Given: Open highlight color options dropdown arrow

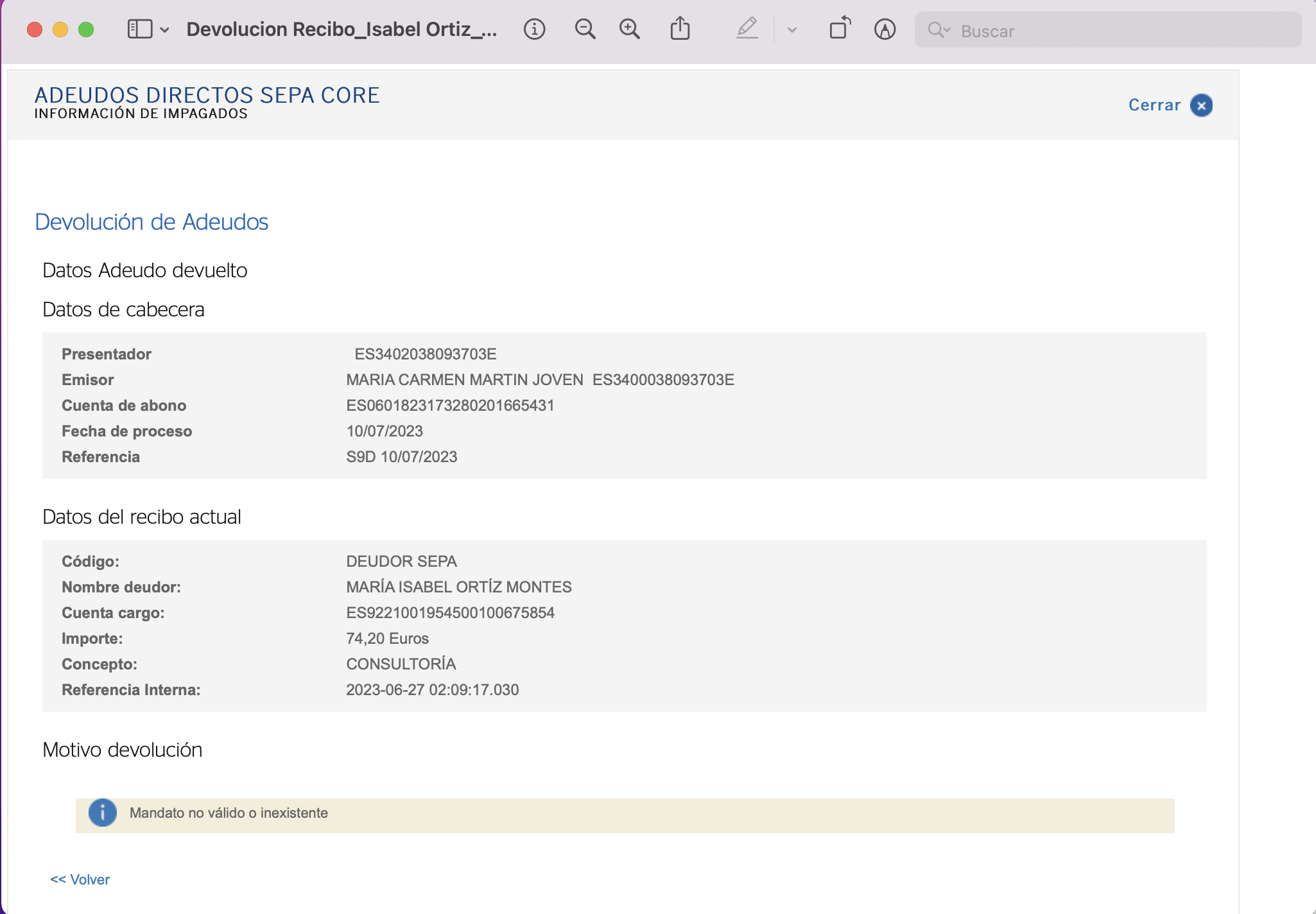Looking at the screenshot, I should (792, 30).
